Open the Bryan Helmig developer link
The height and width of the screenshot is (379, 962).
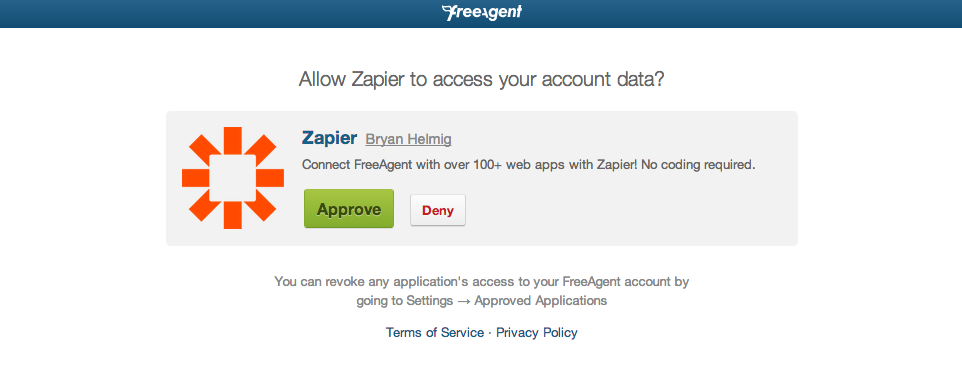coord(409,140)
